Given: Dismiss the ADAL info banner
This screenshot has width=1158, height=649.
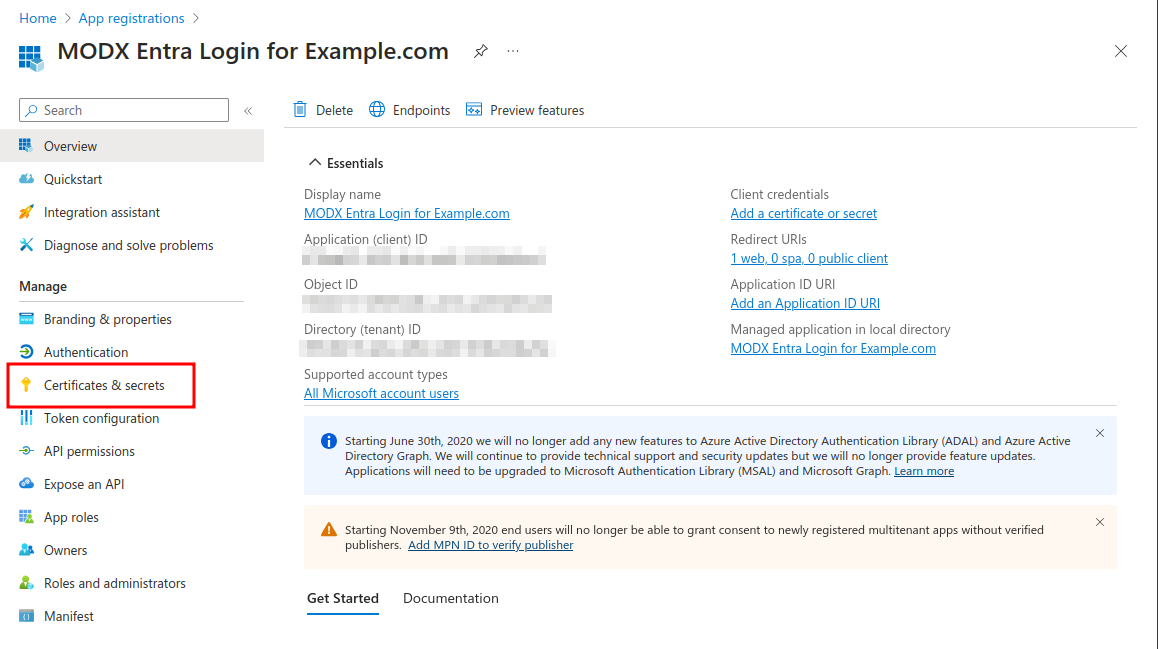Looking at the screenshot, I should click(x=1100, y=433).
